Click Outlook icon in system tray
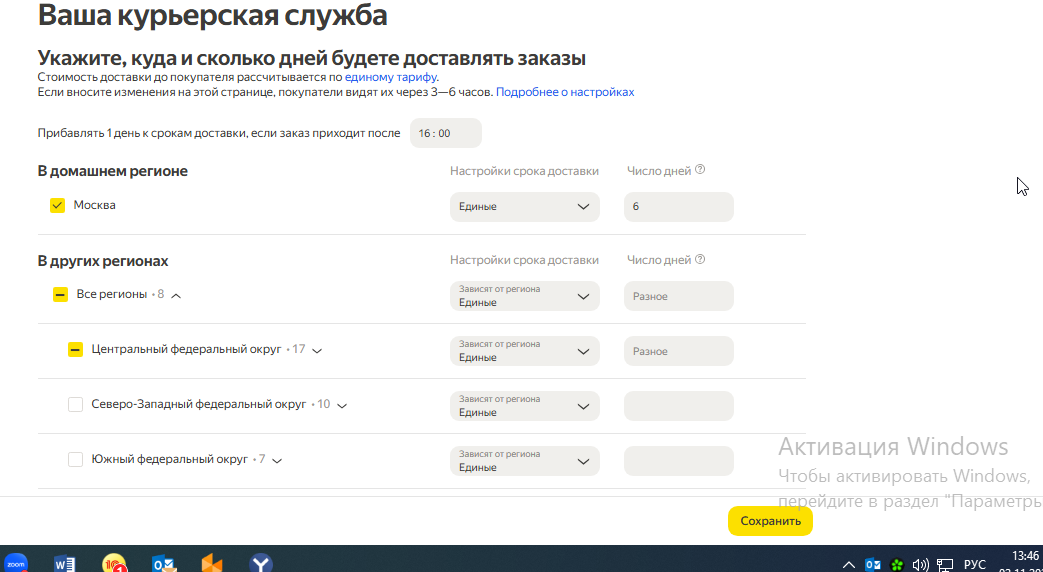Screen dimensions: 1043x572 [873, 565]
